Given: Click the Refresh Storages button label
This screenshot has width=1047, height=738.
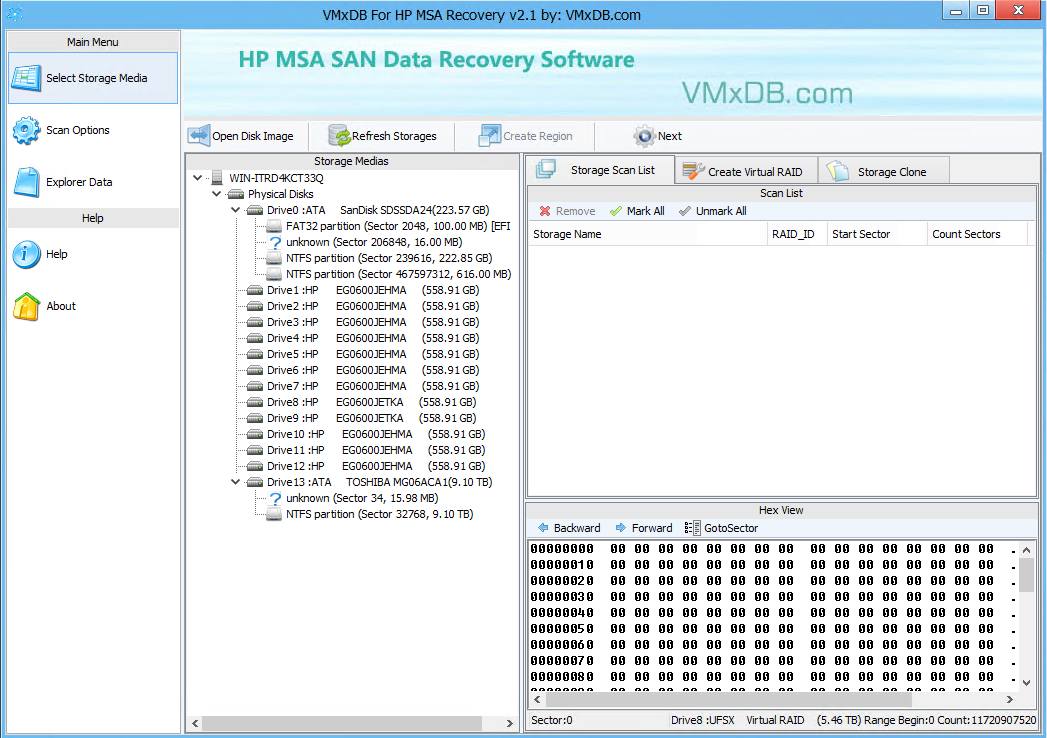Looking at the screenshot, I should coord(394,136).
